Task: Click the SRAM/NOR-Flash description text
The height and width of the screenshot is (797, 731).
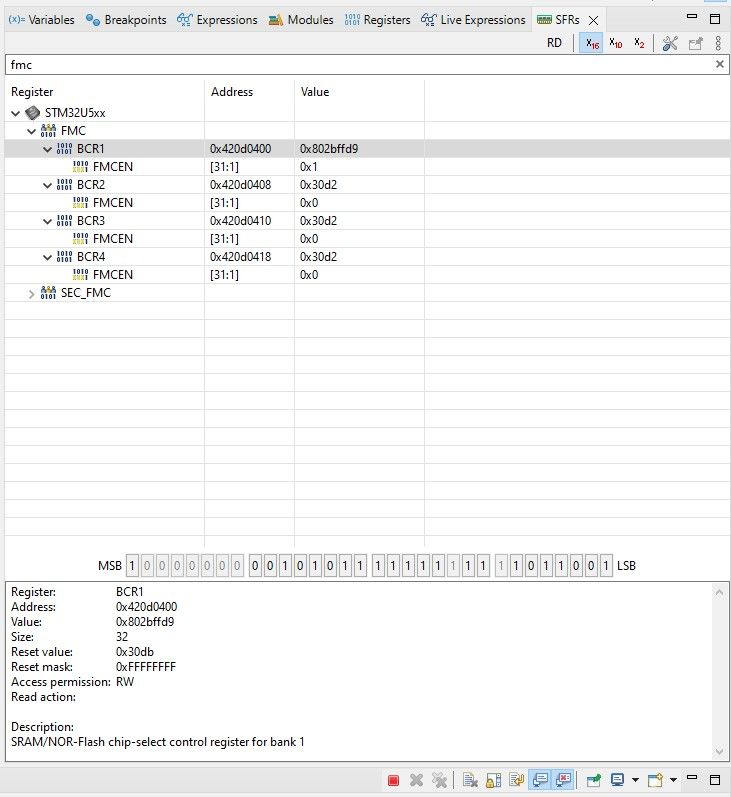Action: click(158, 742)
